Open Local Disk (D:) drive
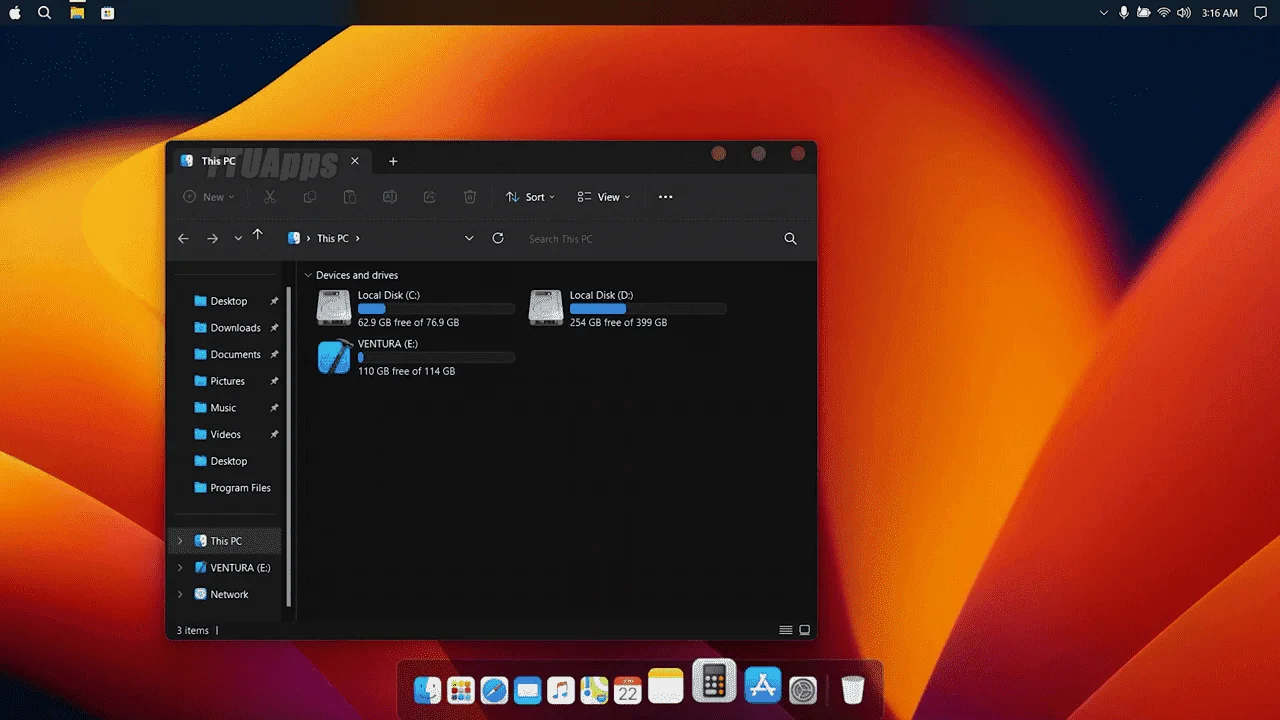 627,308
